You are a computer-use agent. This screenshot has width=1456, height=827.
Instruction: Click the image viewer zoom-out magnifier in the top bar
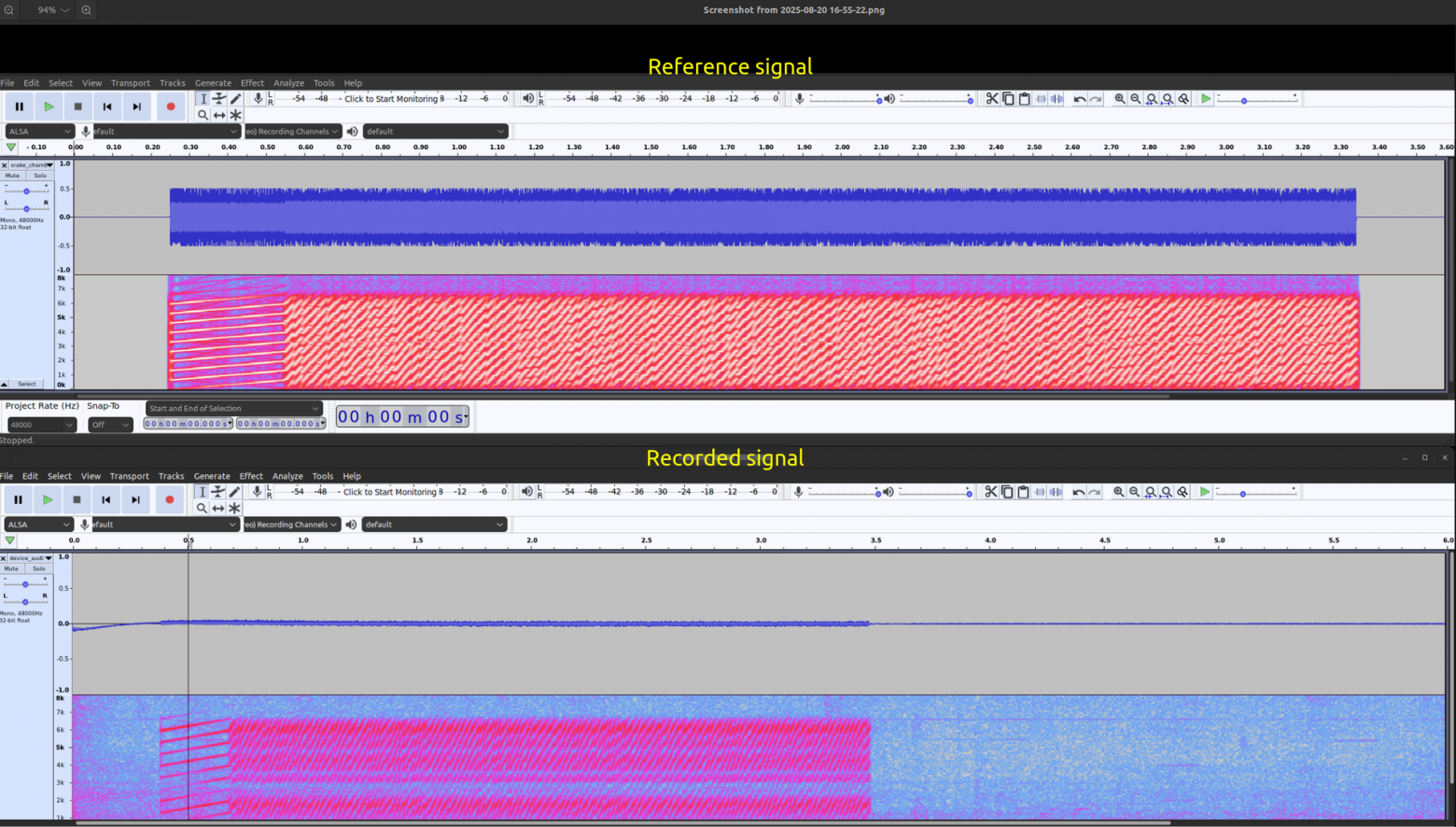[x=9, y=10]
